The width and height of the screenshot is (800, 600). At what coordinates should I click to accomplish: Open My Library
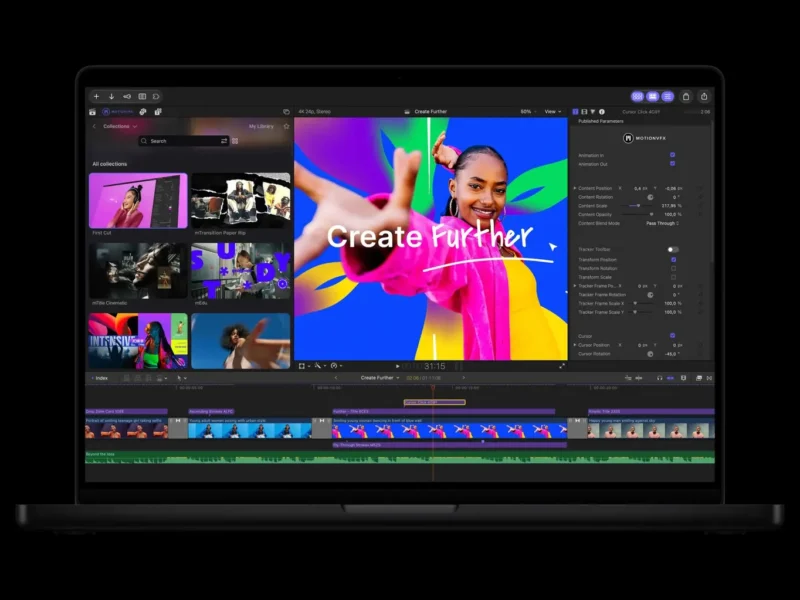point(261,126)
